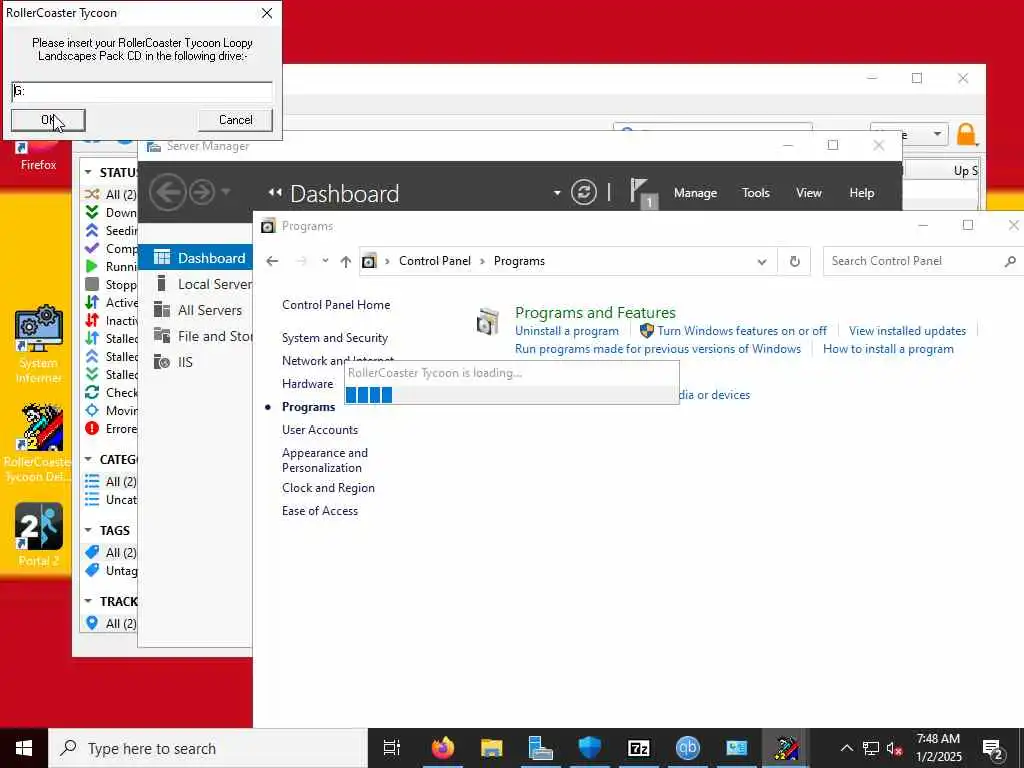The height and width of the screenshot is (768, 1024).
Task: Collapse the TAGS section in qBittorrent
Action: pyautogui.click(x=88, y=530)
